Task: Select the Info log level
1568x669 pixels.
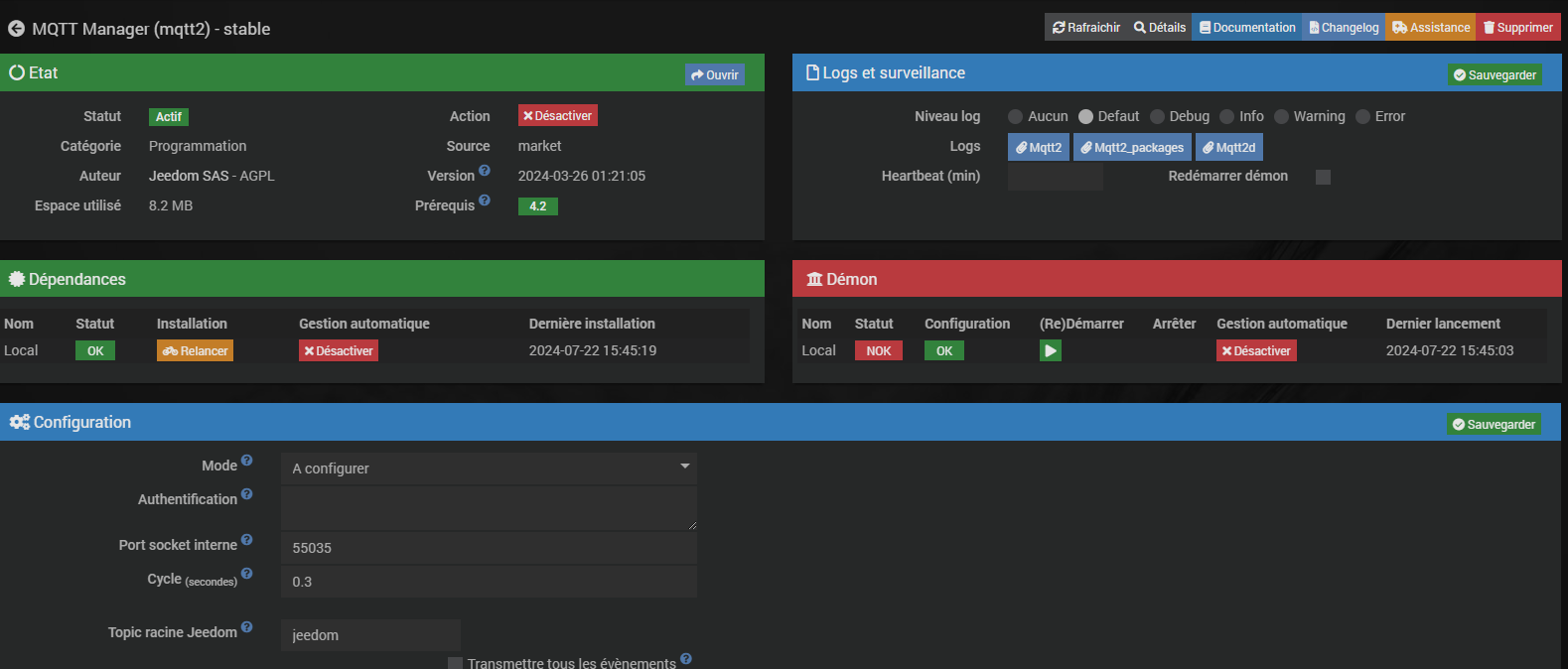Action: coord(1226,117)
